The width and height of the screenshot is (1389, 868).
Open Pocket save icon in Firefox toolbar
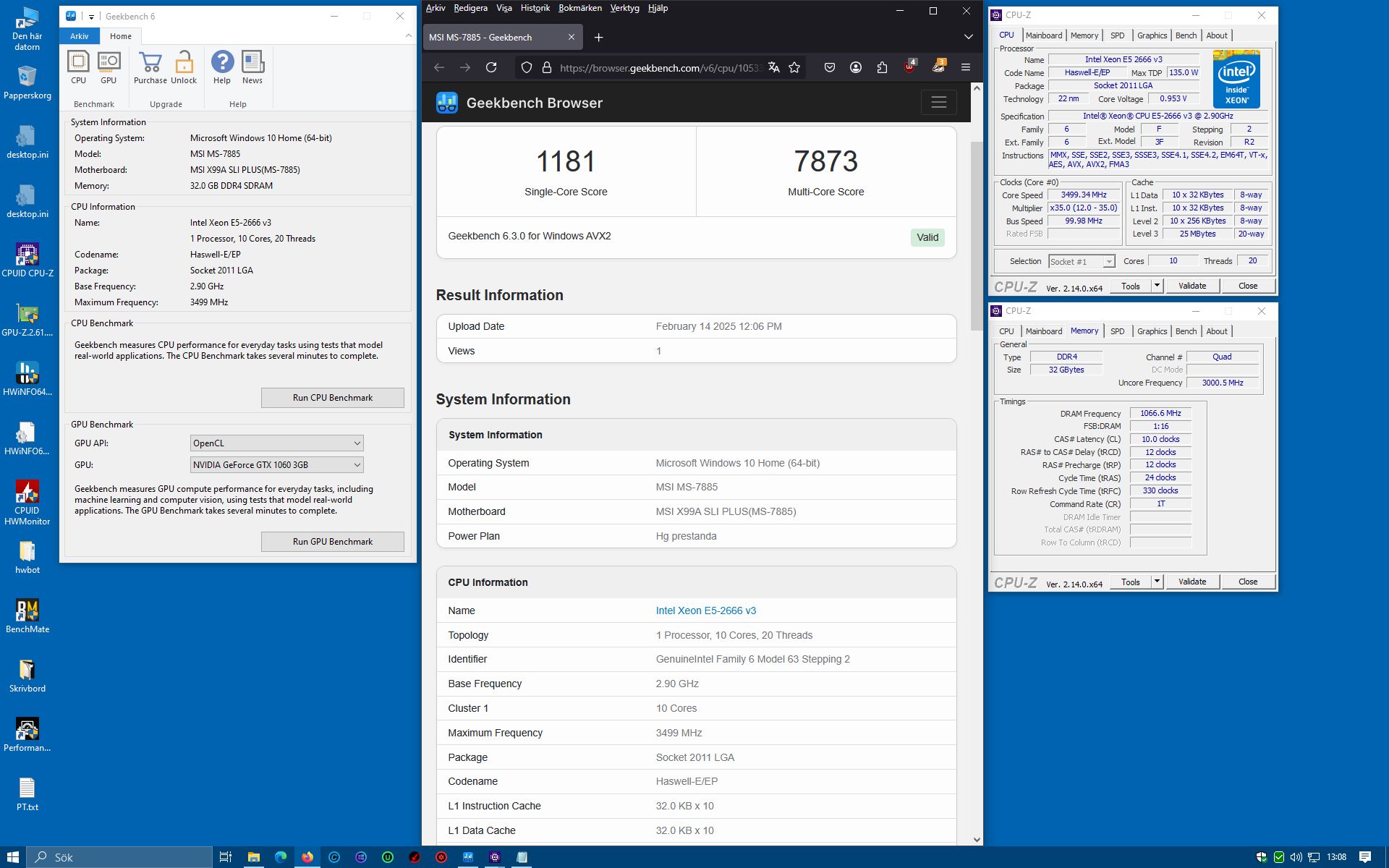pyautogui.click(x=830, y=67)
